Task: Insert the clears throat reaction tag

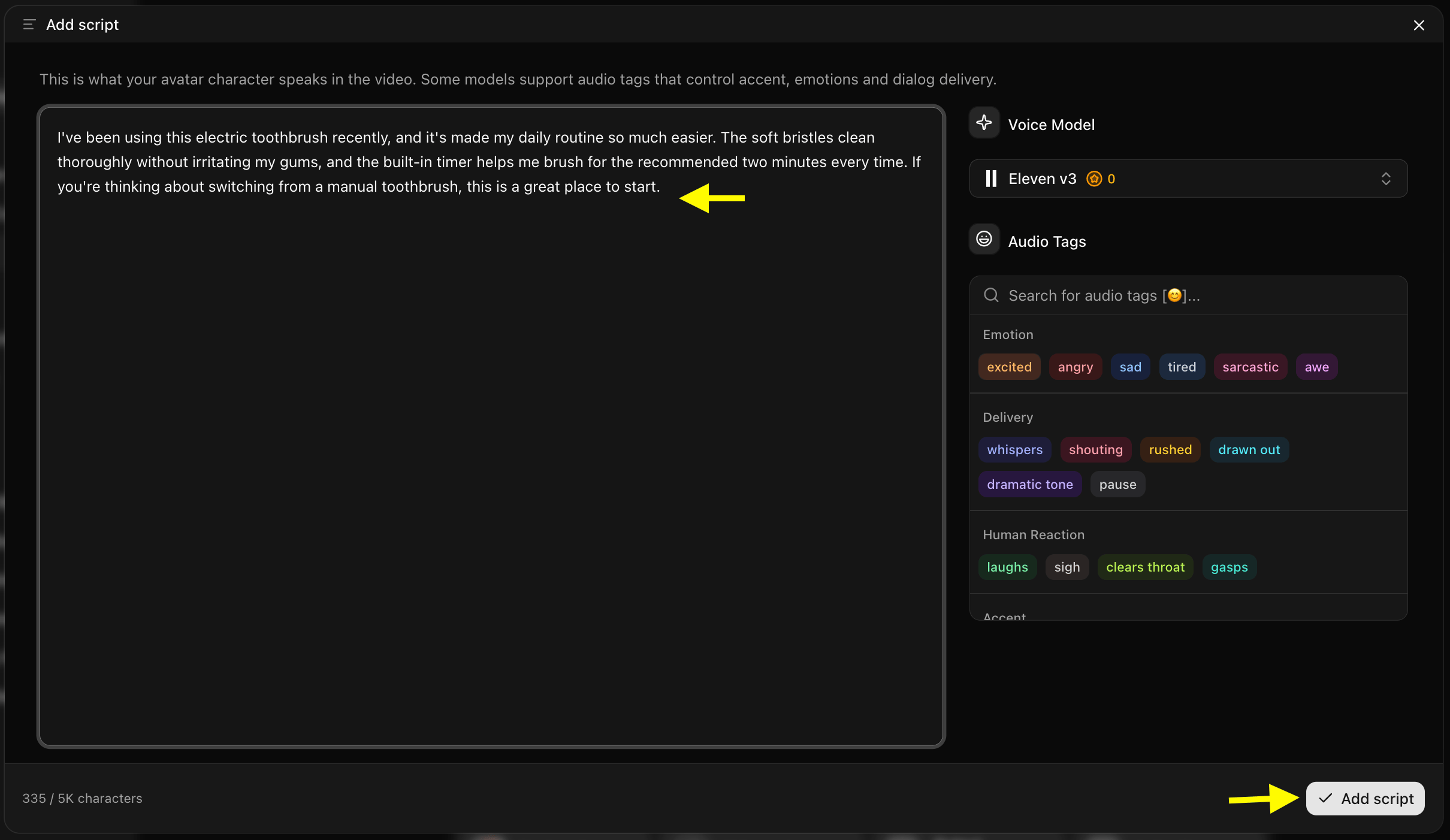Action: pyautogui.click(x=1145, y=567)
